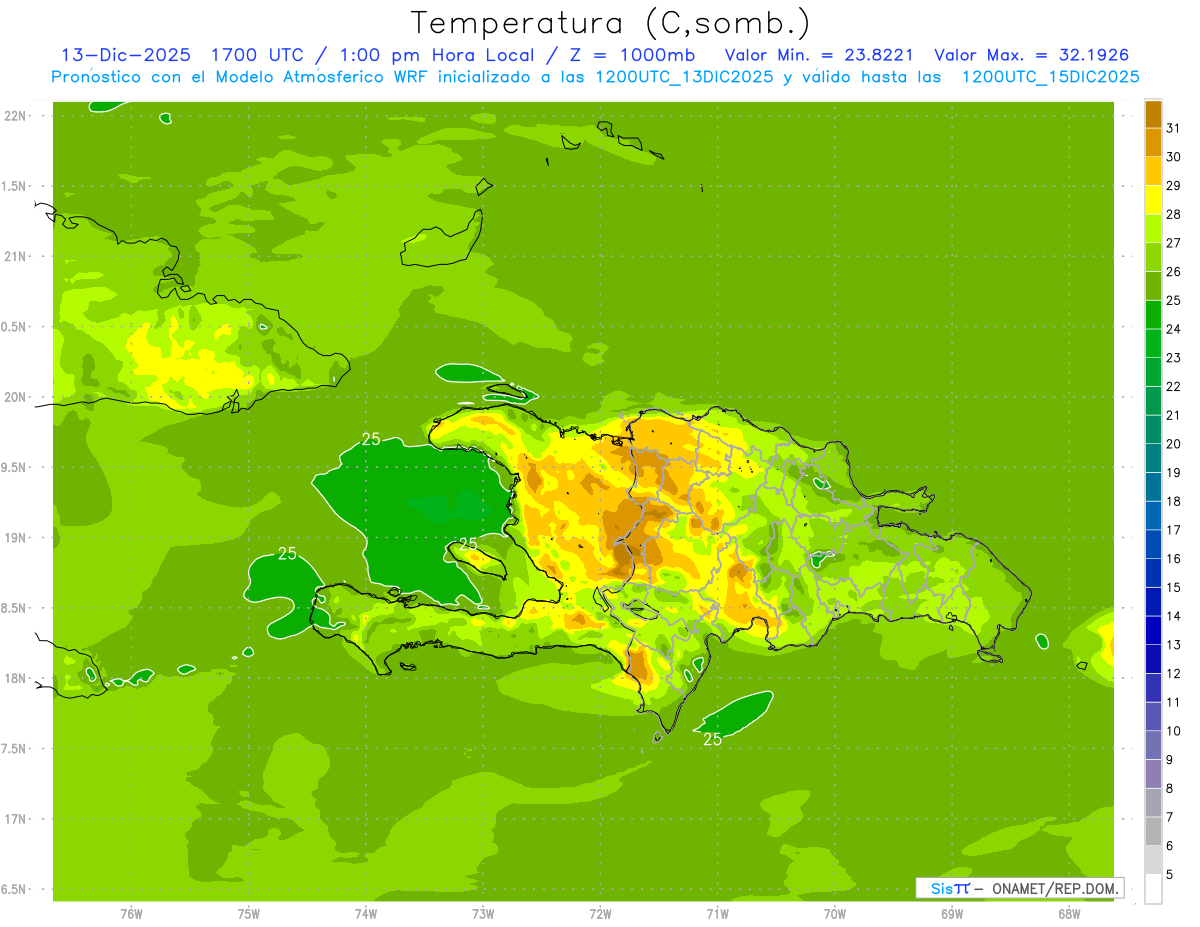The width and height of the screenshot is (1200, 927).
Task: Click the legend color band between 26 and 27
Action: (1153, 257)
